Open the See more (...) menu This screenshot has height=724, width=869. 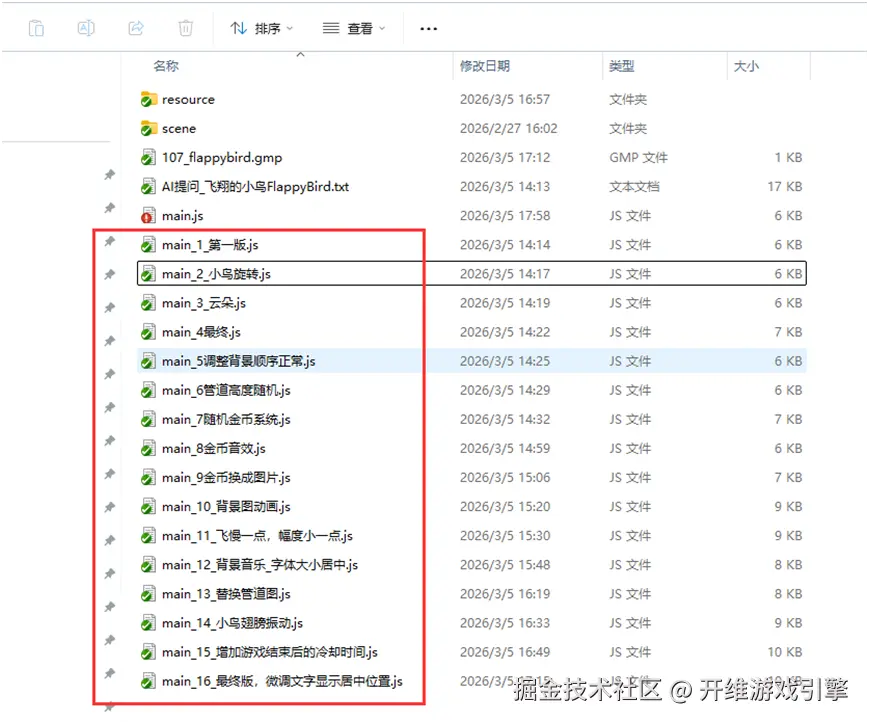pyautogui.click(x=428, y=28)
